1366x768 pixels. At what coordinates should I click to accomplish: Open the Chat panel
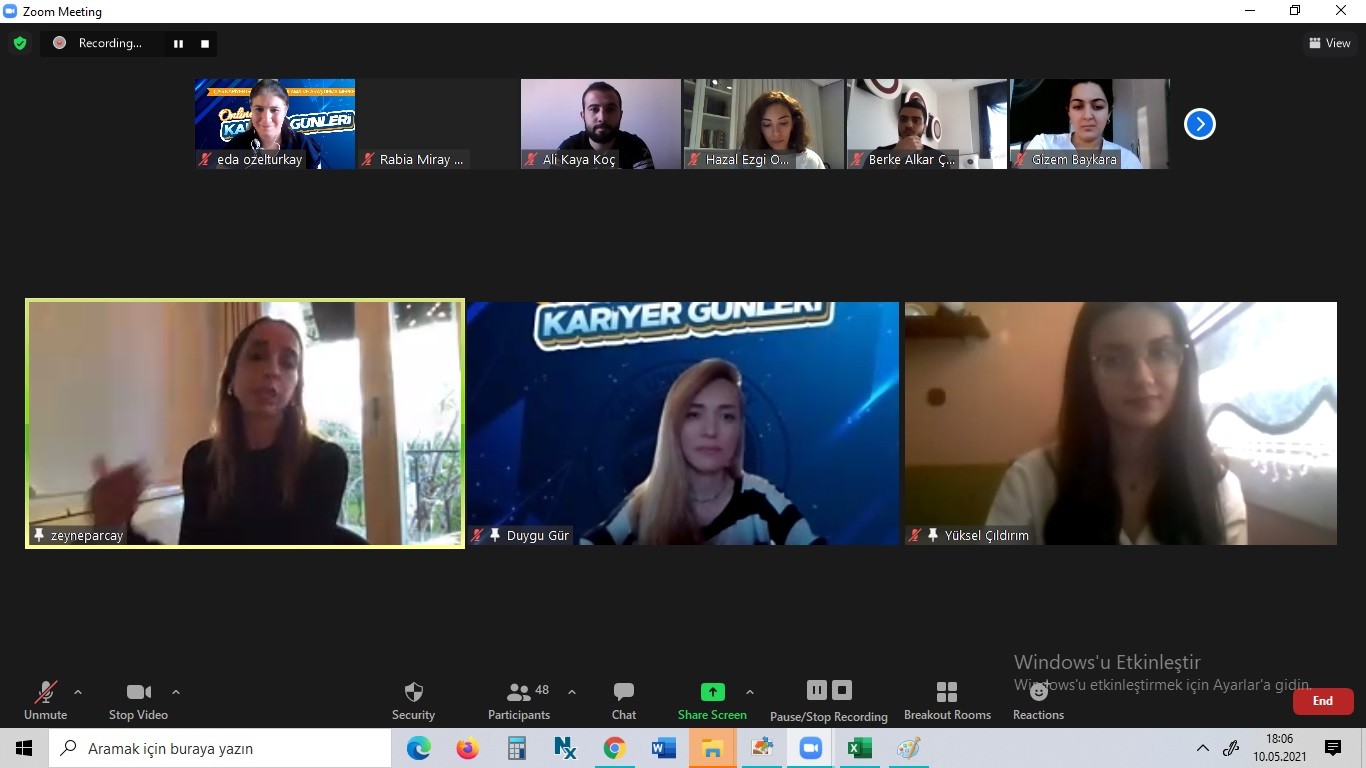tap(624, 700)
